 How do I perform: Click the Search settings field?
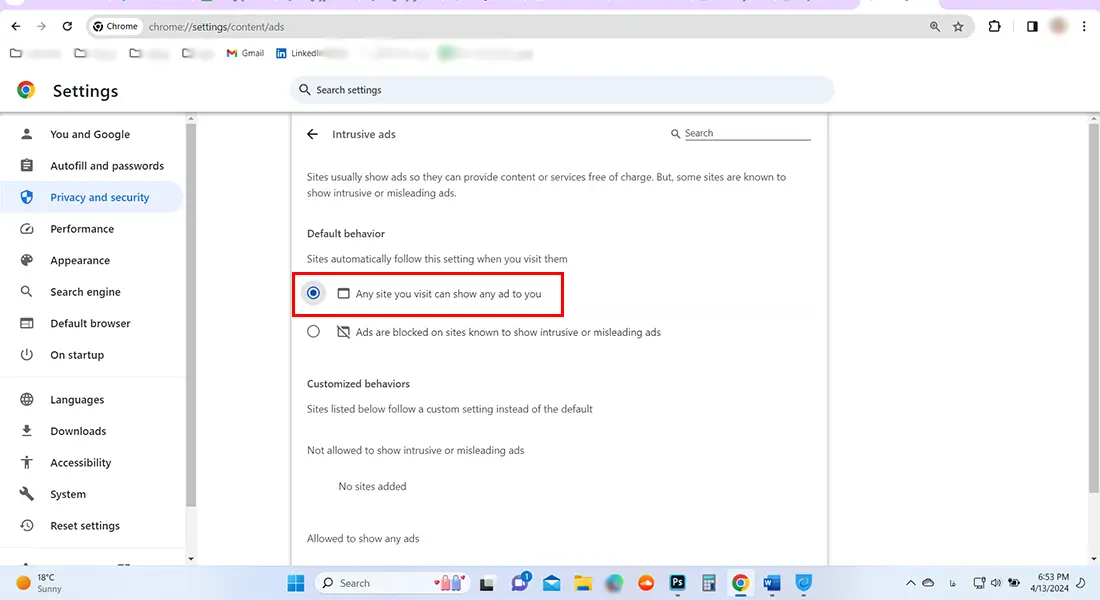tap(562, 90)
